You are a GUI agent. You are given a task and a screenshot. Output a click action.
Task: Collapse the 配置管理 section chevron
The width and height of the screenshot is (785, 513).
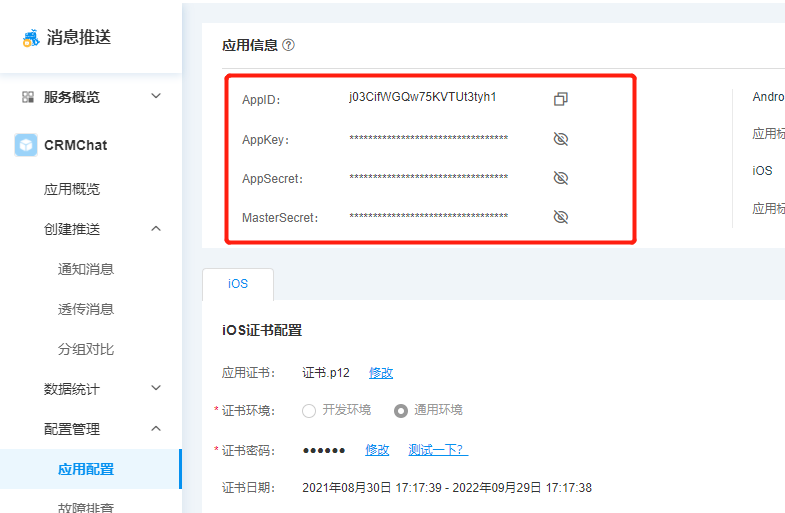[156, 429]
